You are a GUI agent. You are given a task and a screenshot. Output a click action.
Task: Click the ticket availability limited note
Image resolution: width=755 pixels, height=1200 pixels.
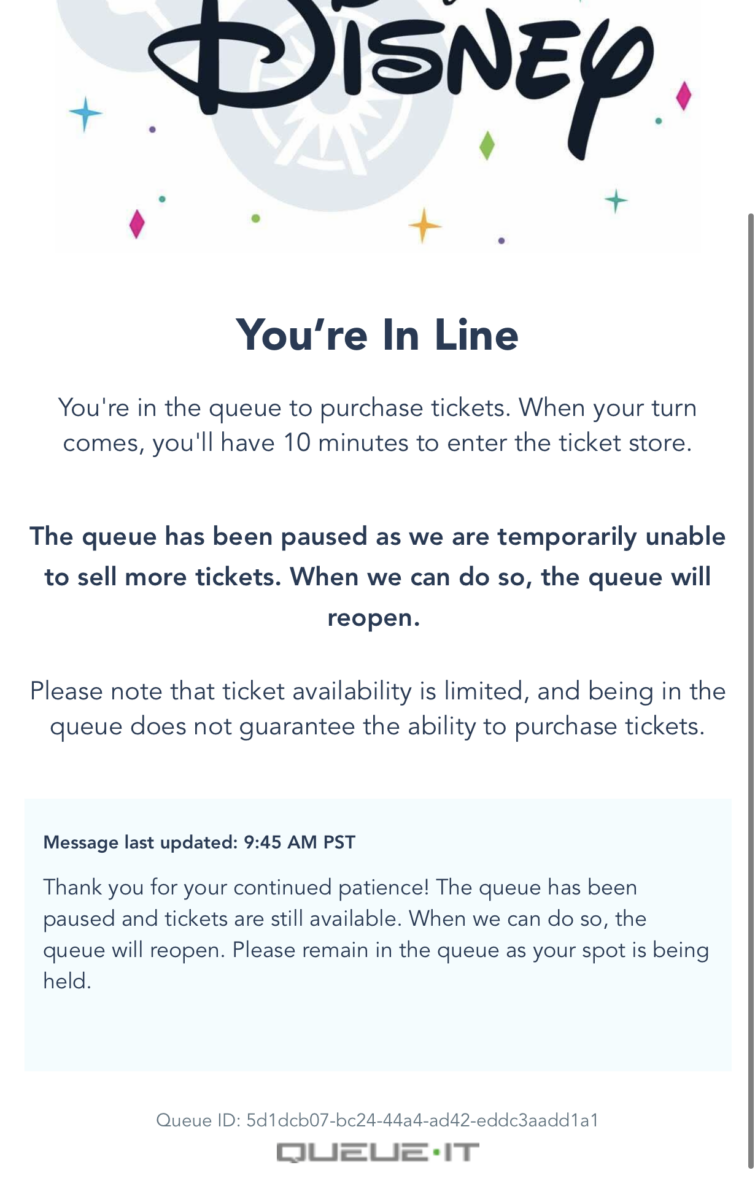pyautogui.click(x=377, y=709)
